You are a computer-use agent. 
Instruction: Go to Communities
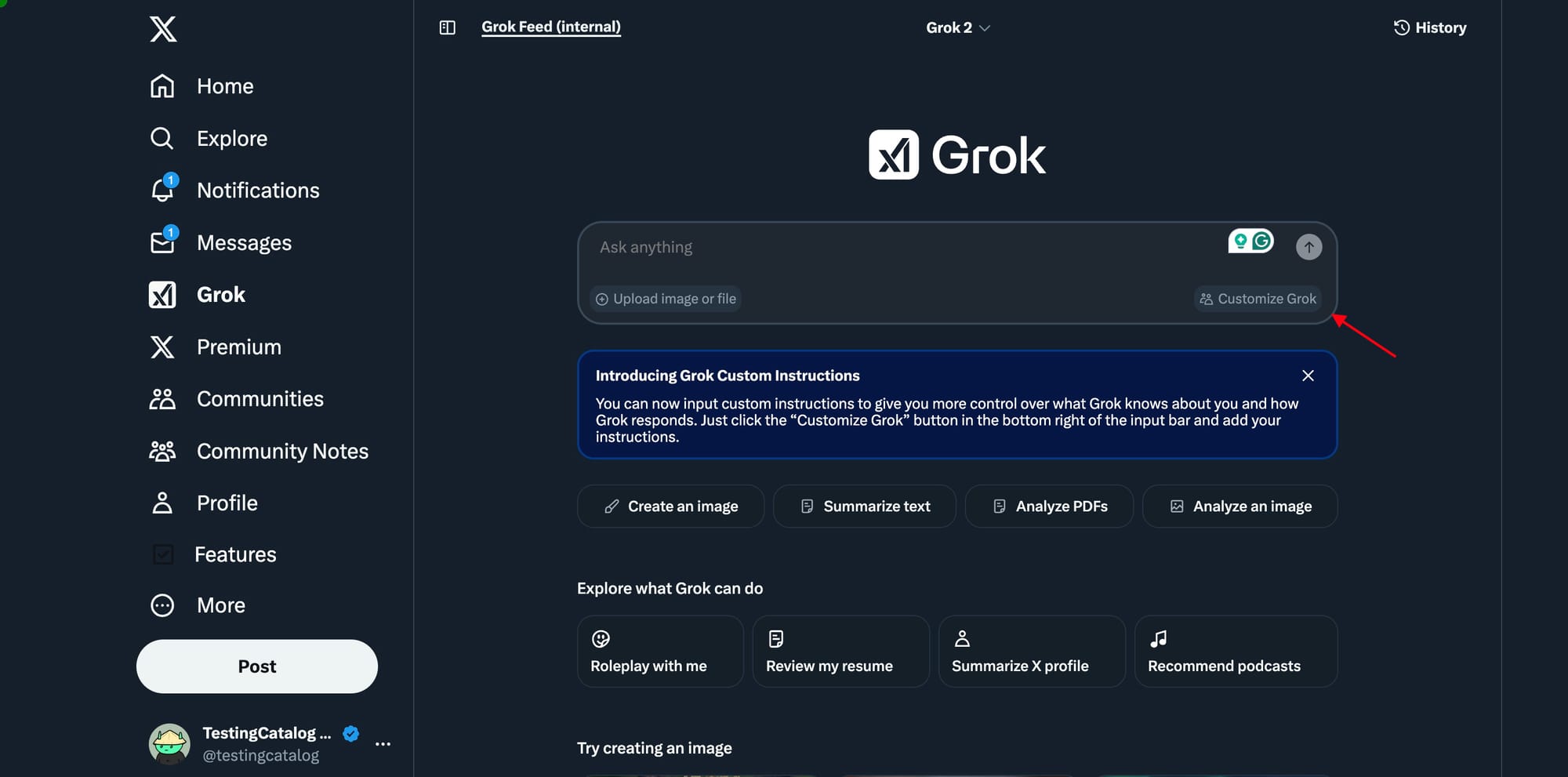(236, 399)
